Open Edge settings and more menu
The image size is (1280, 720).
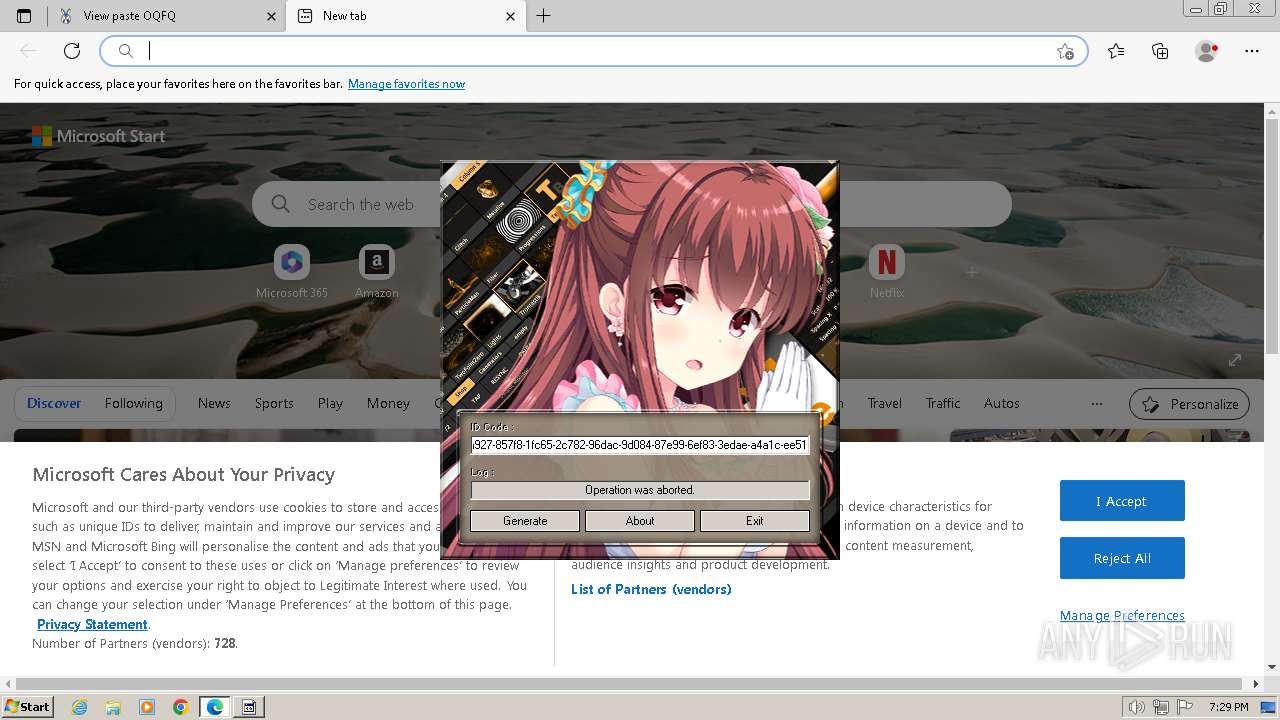coord(1252,51)
